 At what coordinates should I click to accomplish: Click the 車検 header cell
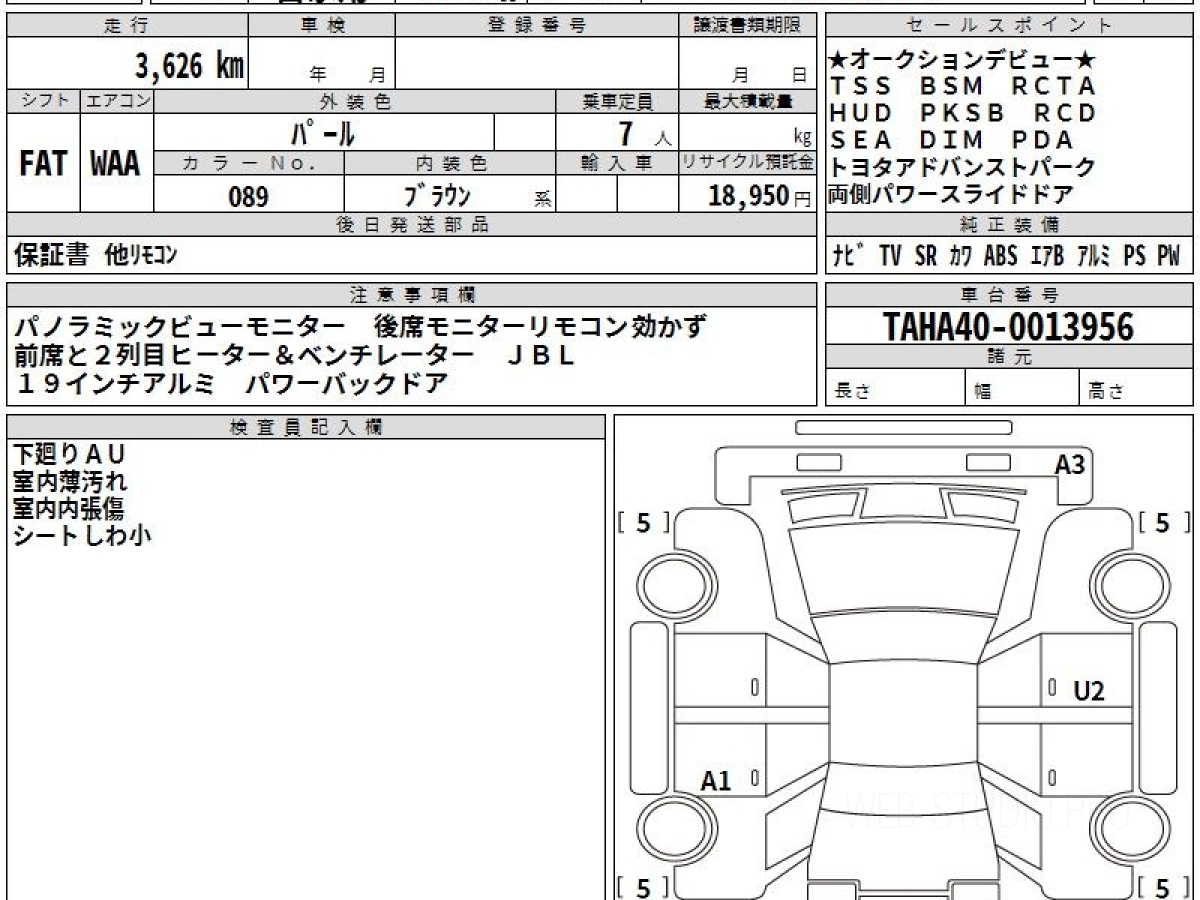(321, 26)
